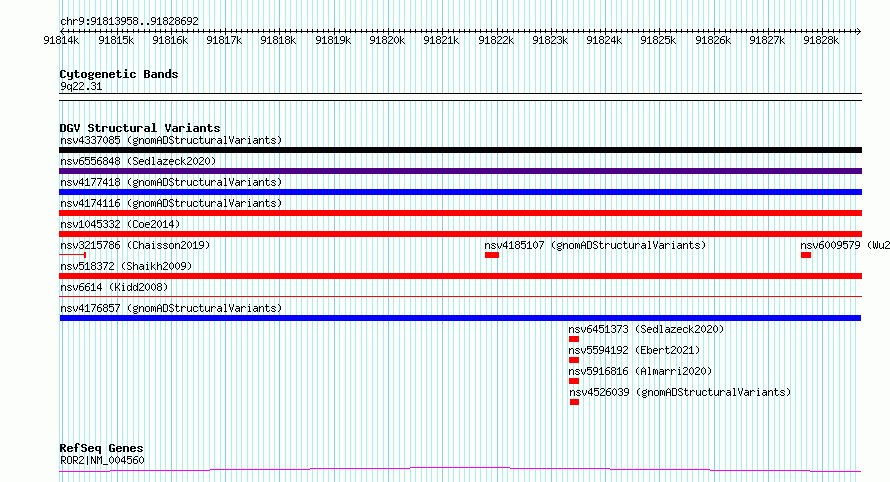Screen dimensions: 890x482
Task: Open nsv1045332 (Coe2014) label
Action: coord(120,224)
